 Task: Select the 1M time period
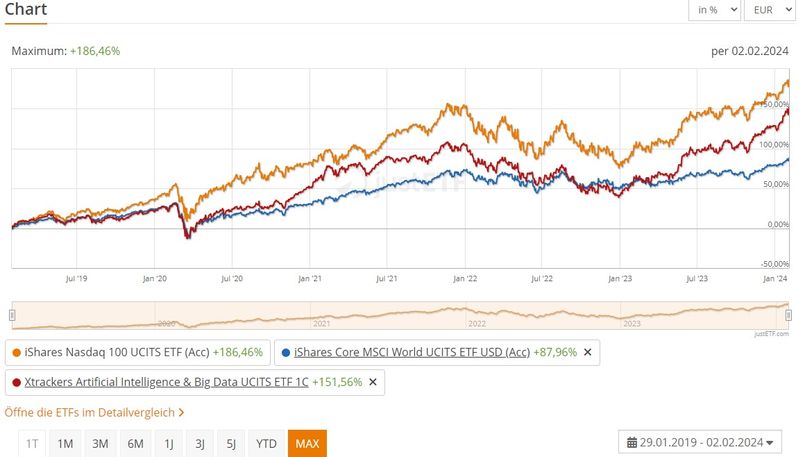tap(65, 443)
